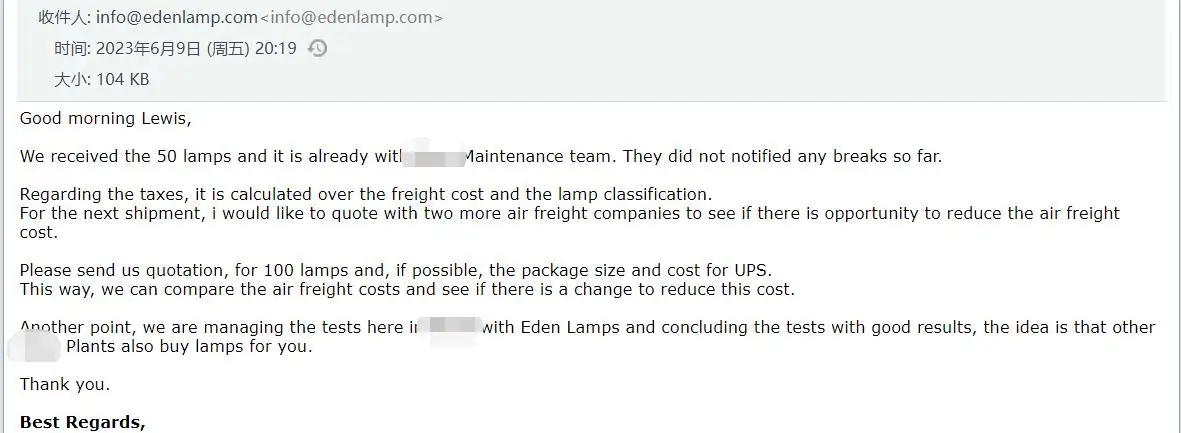
Task: Click the date 2023年6月9日 (周五) 20:19
Action: [196, 48]
